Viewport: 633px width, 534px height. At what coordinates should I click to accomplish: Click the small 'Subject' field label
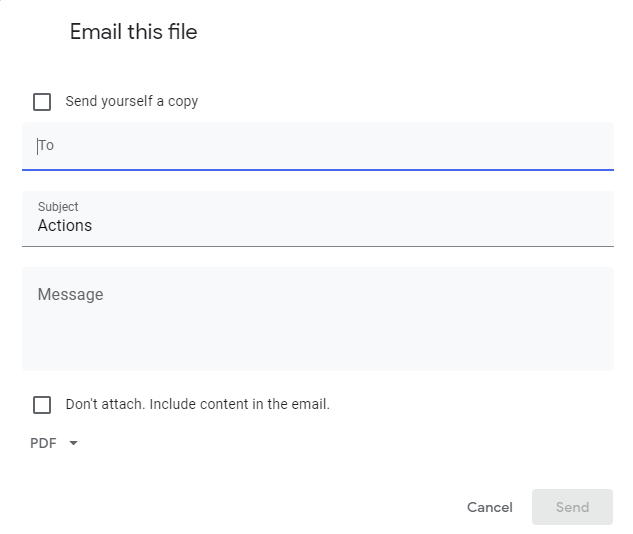[58, 207]
